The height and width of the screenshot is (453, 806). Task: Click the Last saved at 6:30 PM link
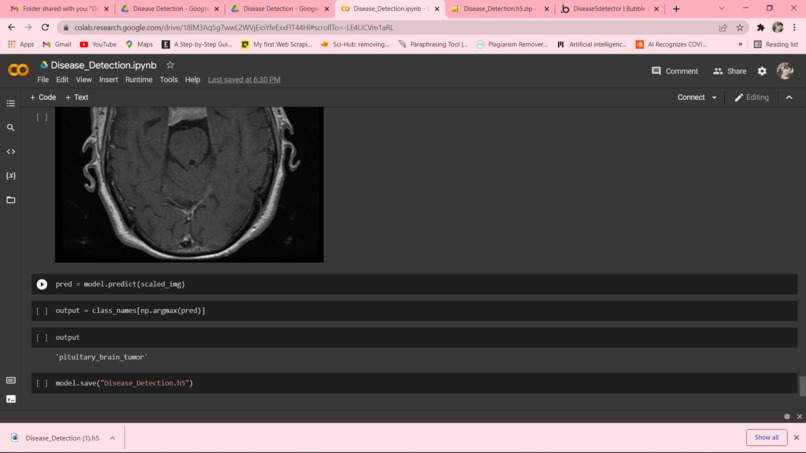(x=244, y=80)
